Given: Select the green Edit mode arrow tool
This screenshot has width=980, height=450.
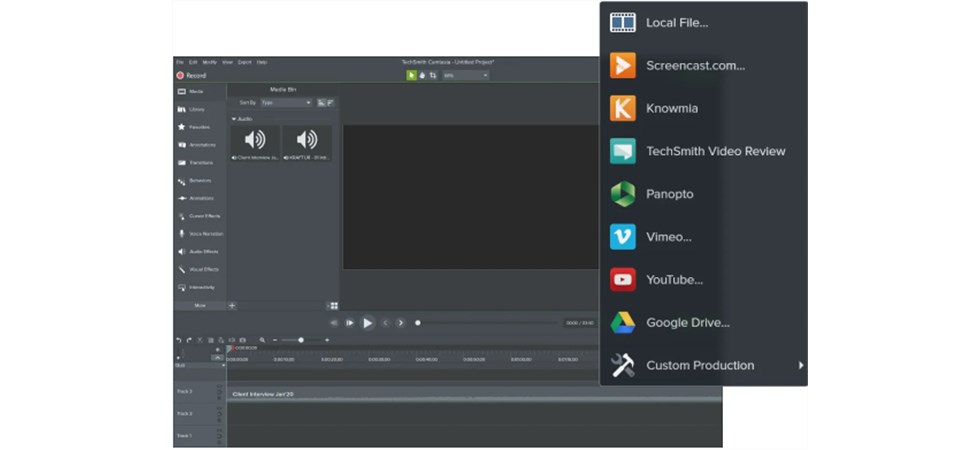Looking at the screenshot, I should (x=411, y=75).
